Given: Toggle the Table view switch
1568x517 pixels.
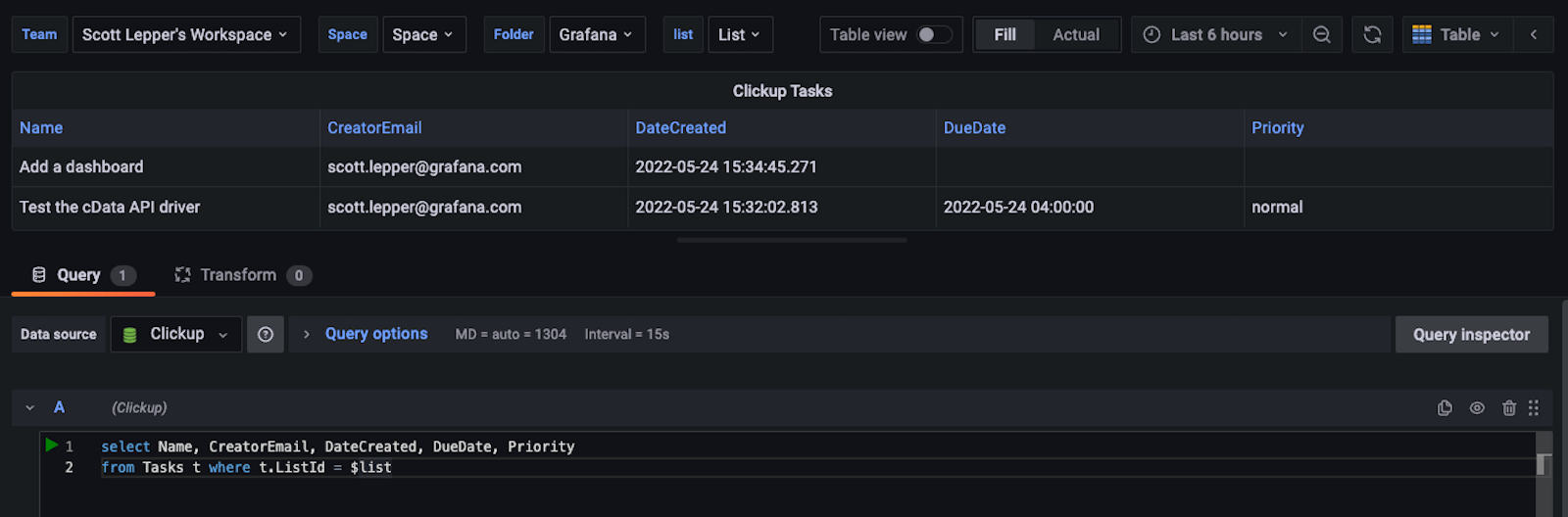Looking at the screenshot, I should click(x=933, y=35).
